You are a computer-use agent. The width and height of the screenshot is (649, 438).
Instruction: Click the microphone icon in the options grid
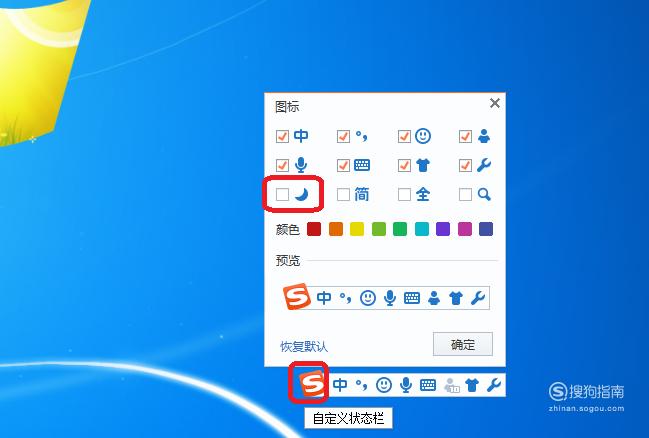pos(301,165)
